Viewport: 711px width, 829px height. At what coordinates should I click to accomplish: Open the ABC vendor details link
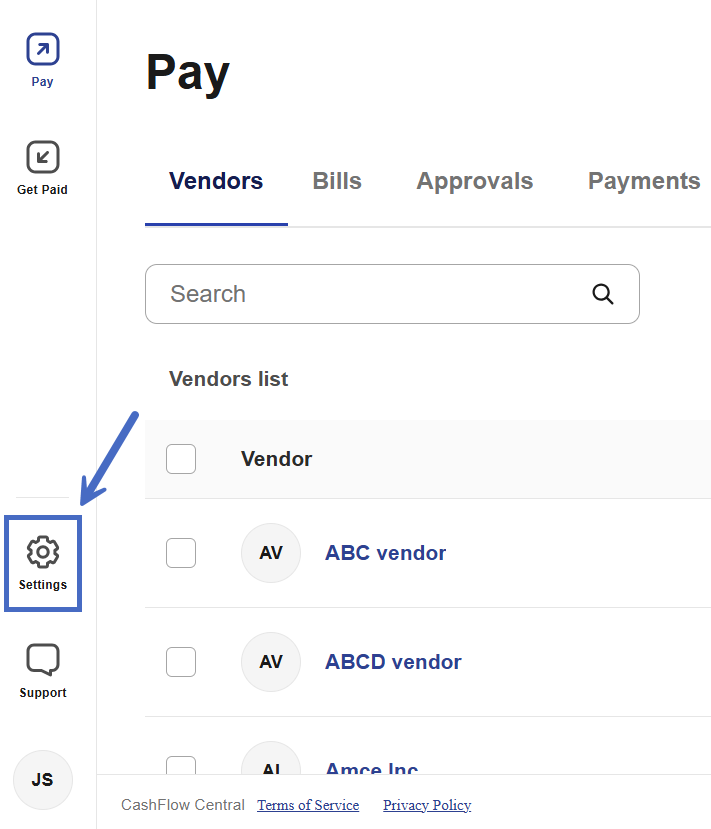coord(385,553)
